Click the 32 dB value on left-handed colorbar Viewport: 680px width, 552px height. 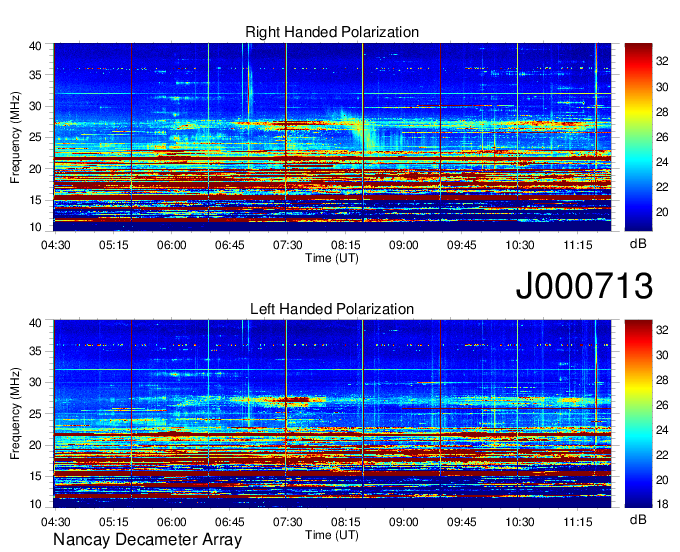point(662,330)
